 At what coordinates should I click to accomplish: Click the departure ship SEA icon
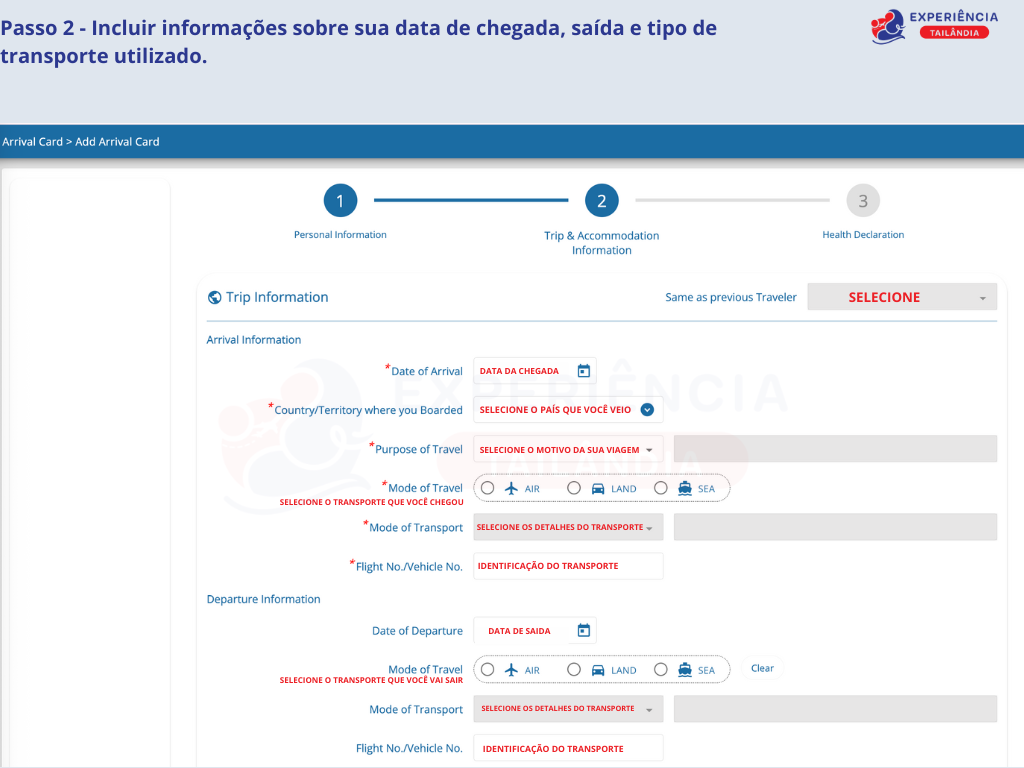[x=685, y=670]
